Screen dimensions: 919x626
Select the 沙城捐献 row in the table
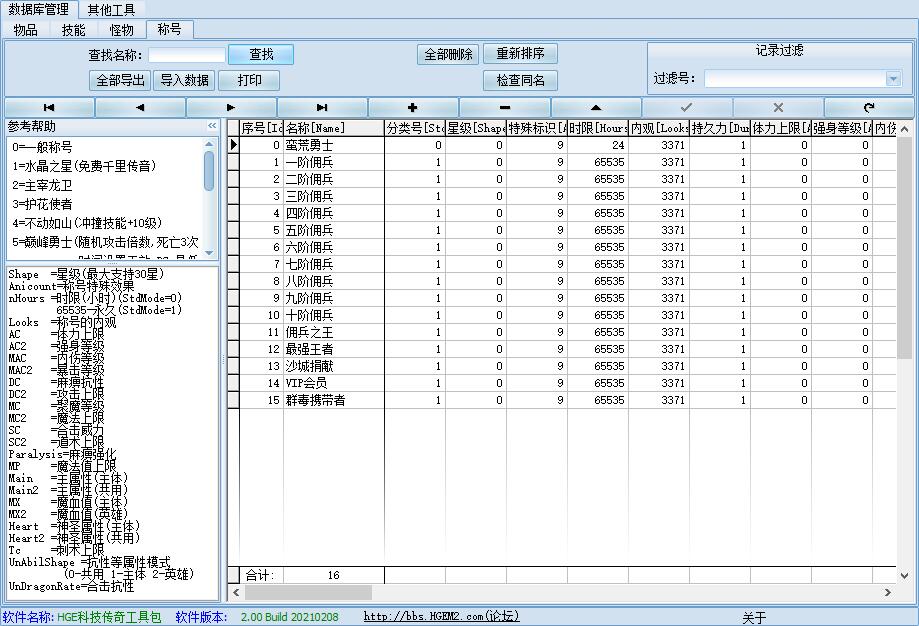click(x=310, y=366)
